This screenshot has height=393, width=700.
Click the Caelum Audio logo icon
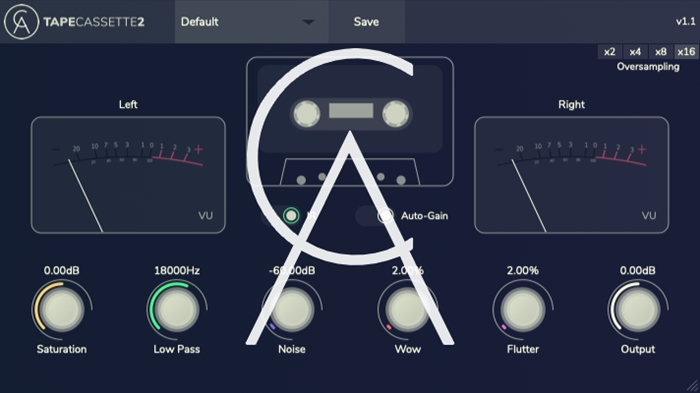click(21, 21)
